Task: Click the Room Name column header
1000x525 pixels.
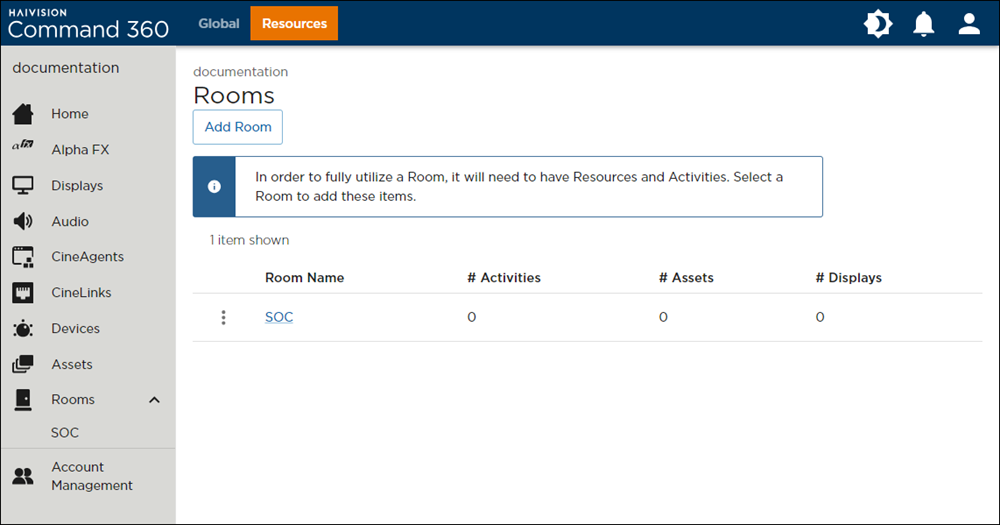Action: coord(304,278)
